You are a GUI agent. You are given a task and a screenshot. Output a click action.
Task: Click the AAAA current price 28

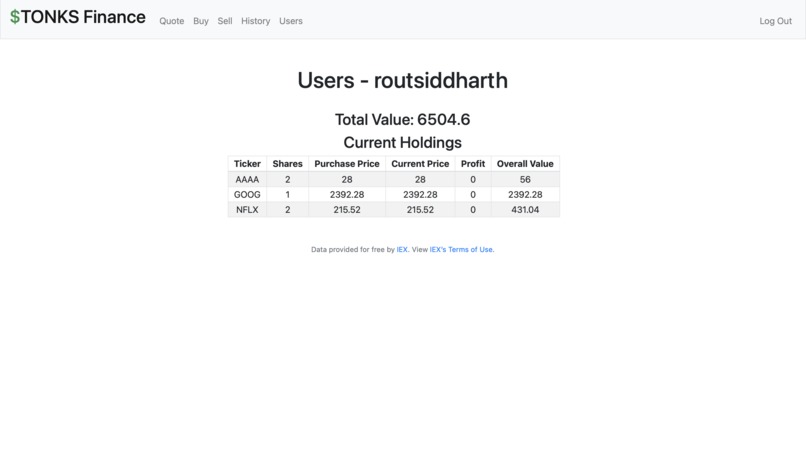[x=420, y=179]
